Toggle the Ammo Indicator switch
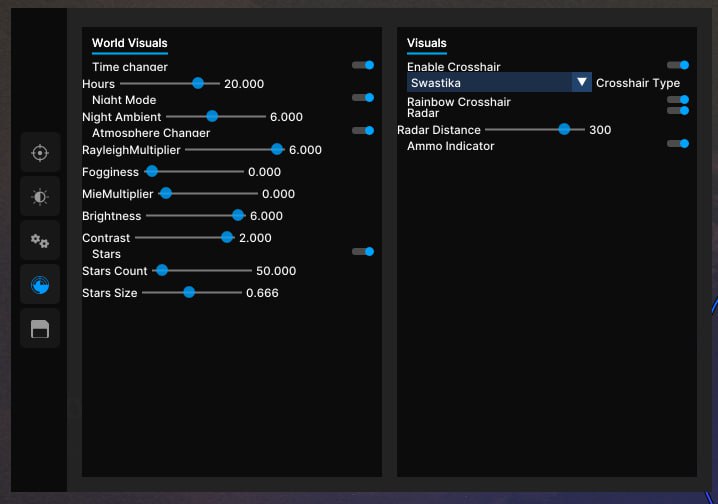 coord(678,144)
